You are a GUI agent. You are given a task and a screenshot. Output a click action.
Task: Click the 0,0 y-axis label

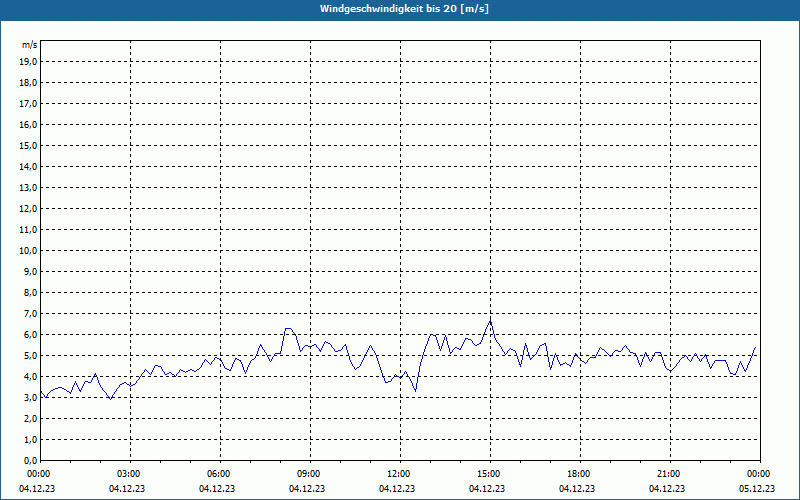click(30, 460)
